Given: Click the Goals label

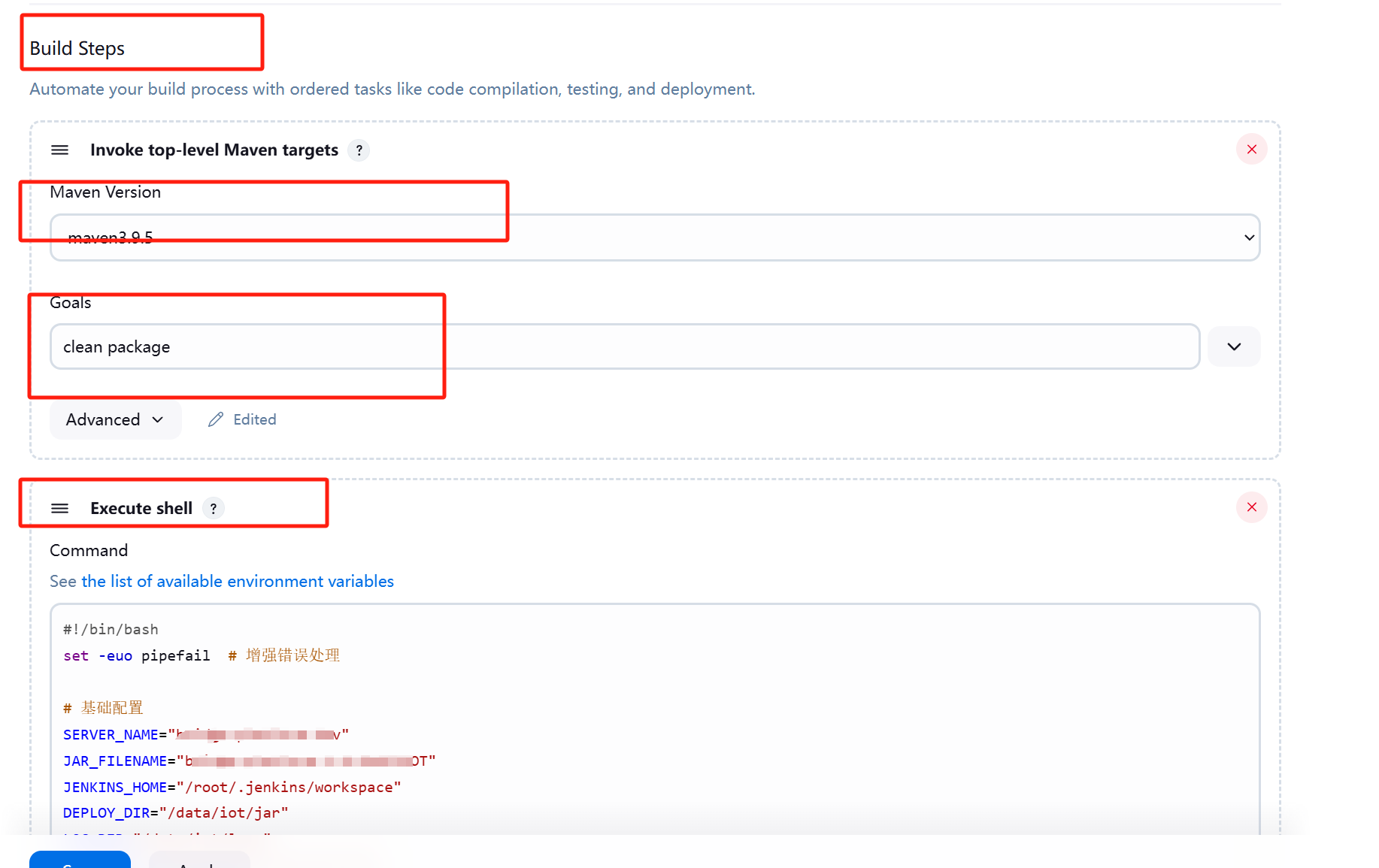Looking at the screenshot, I should coord(71,303).
